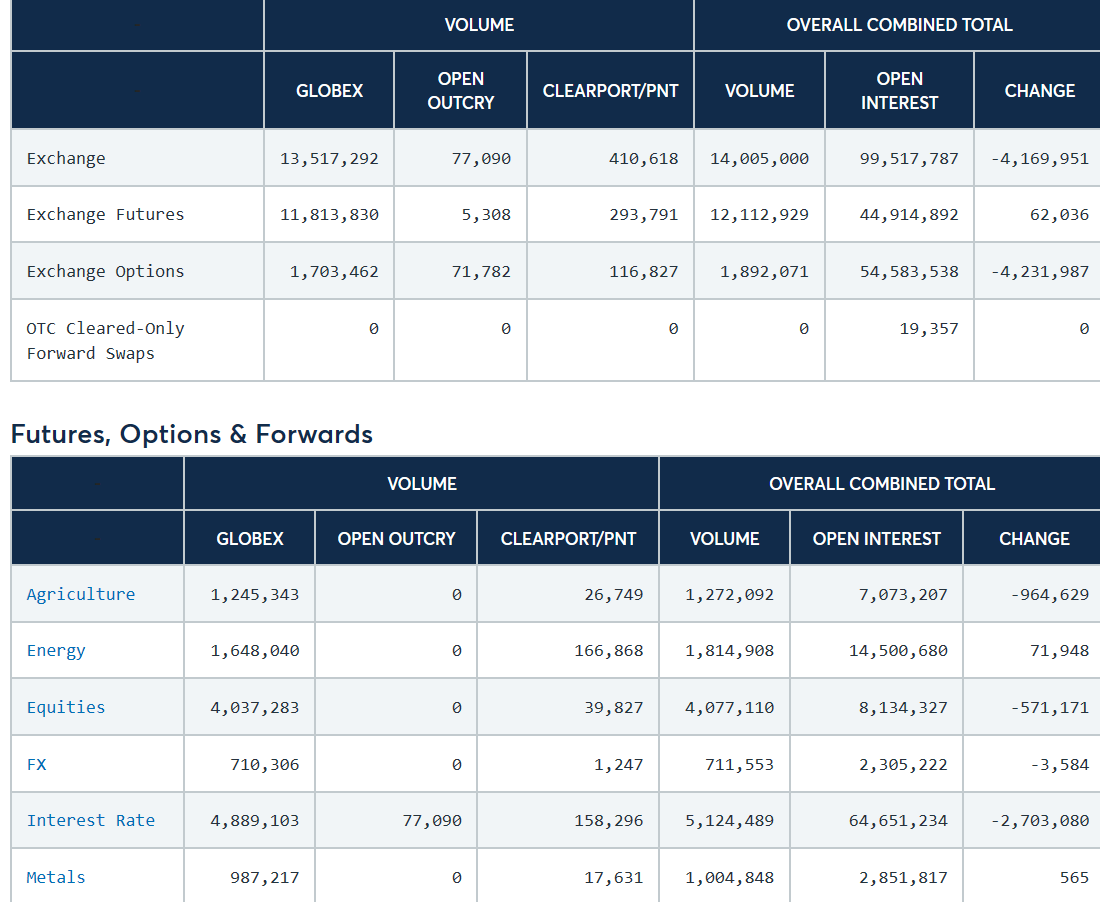
Task: Open the Metals link
Action: [x=56, y=877]
